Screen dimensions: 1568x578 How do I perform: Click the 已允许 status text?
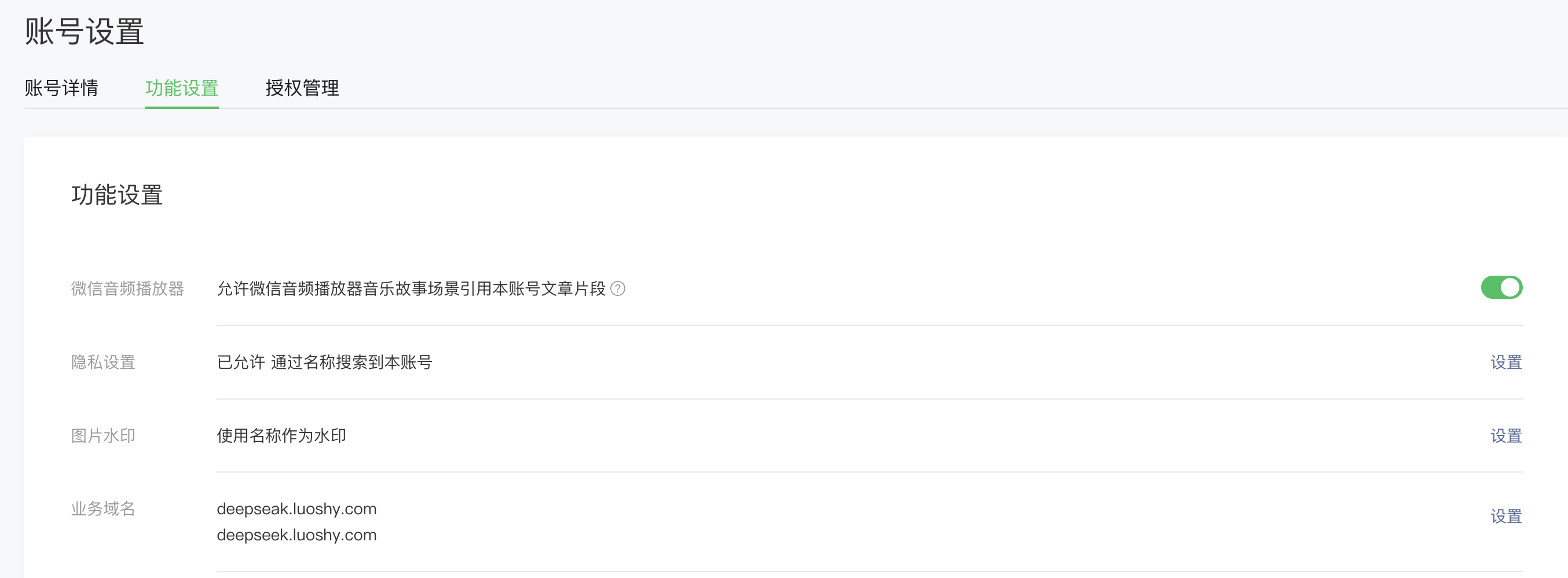click(241, 363)
